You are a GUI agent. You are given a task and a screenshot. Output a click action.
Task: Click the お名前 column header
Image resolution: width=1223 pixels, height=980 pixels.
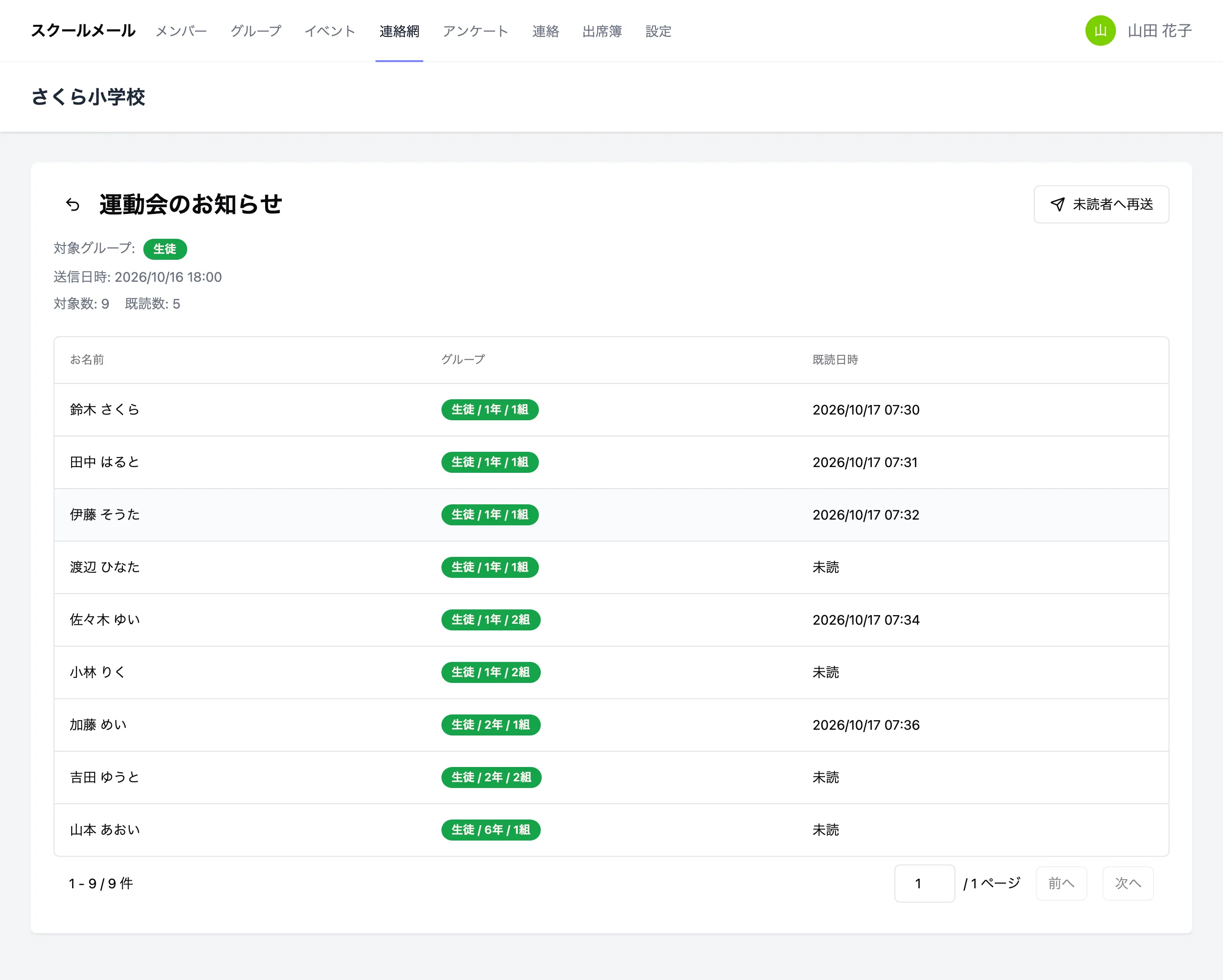click(x=87, y=360)
